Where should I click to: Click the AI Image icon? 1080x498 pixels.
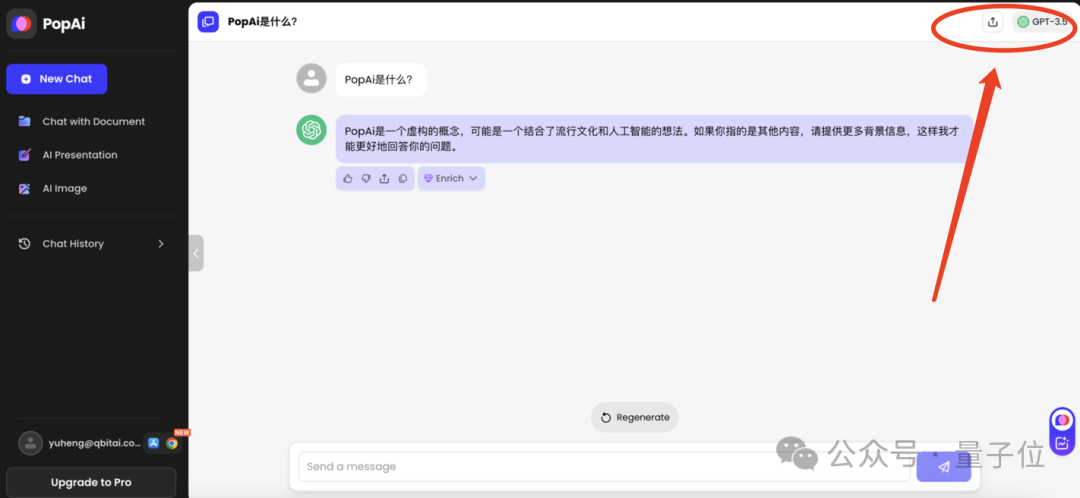(25, 188)
